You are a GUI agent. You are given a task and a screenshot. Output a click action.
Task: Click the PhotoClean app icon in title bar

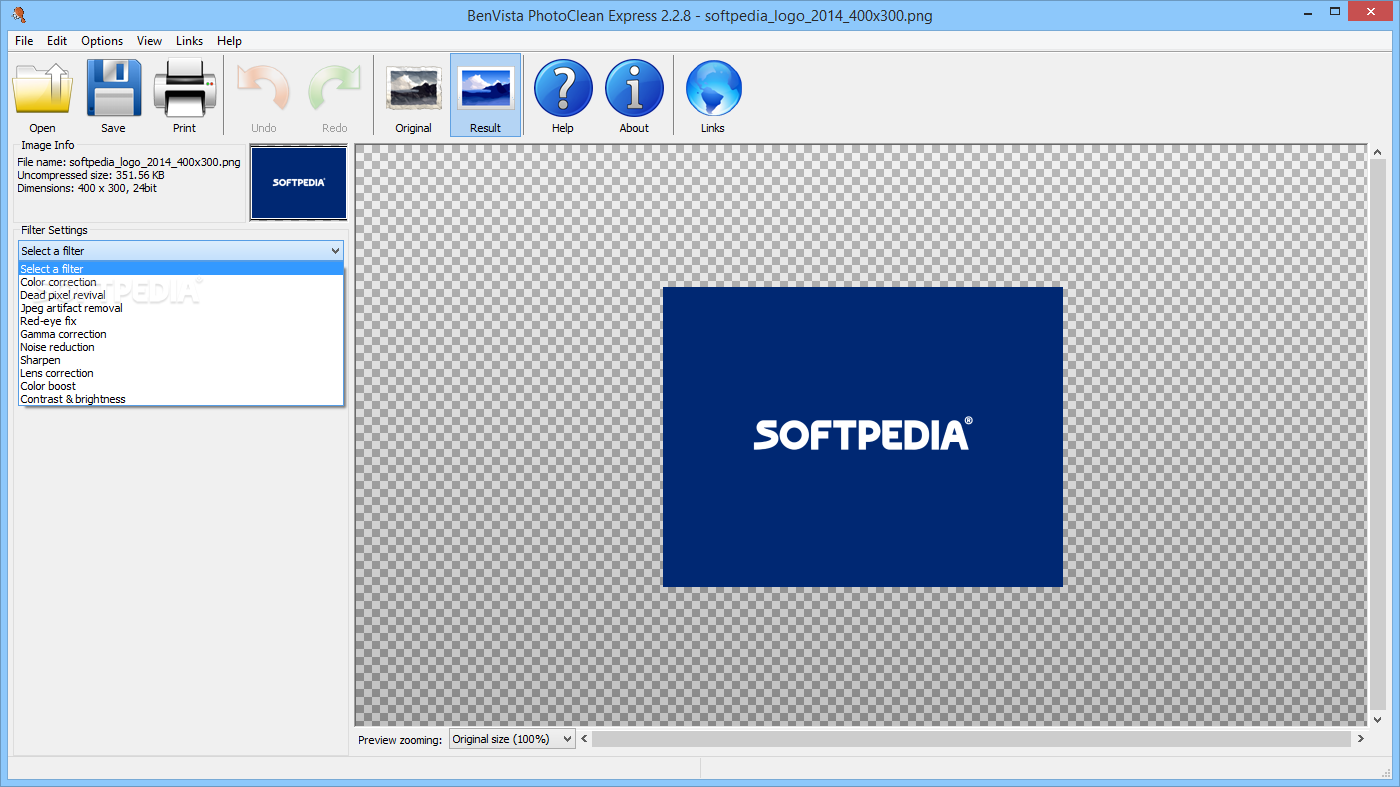point(18,14)
